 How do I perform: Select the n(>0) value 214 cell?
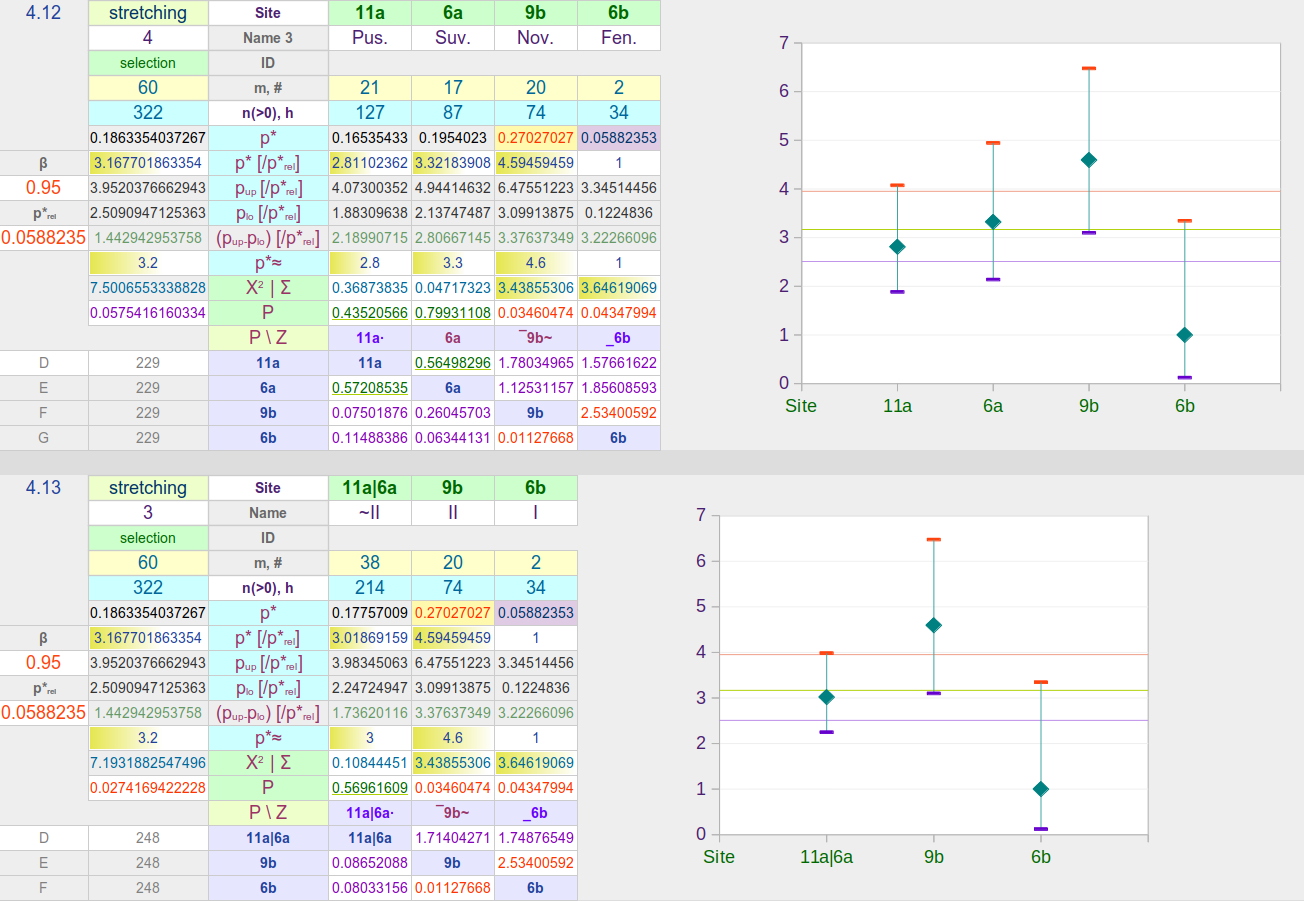(369, 588)
